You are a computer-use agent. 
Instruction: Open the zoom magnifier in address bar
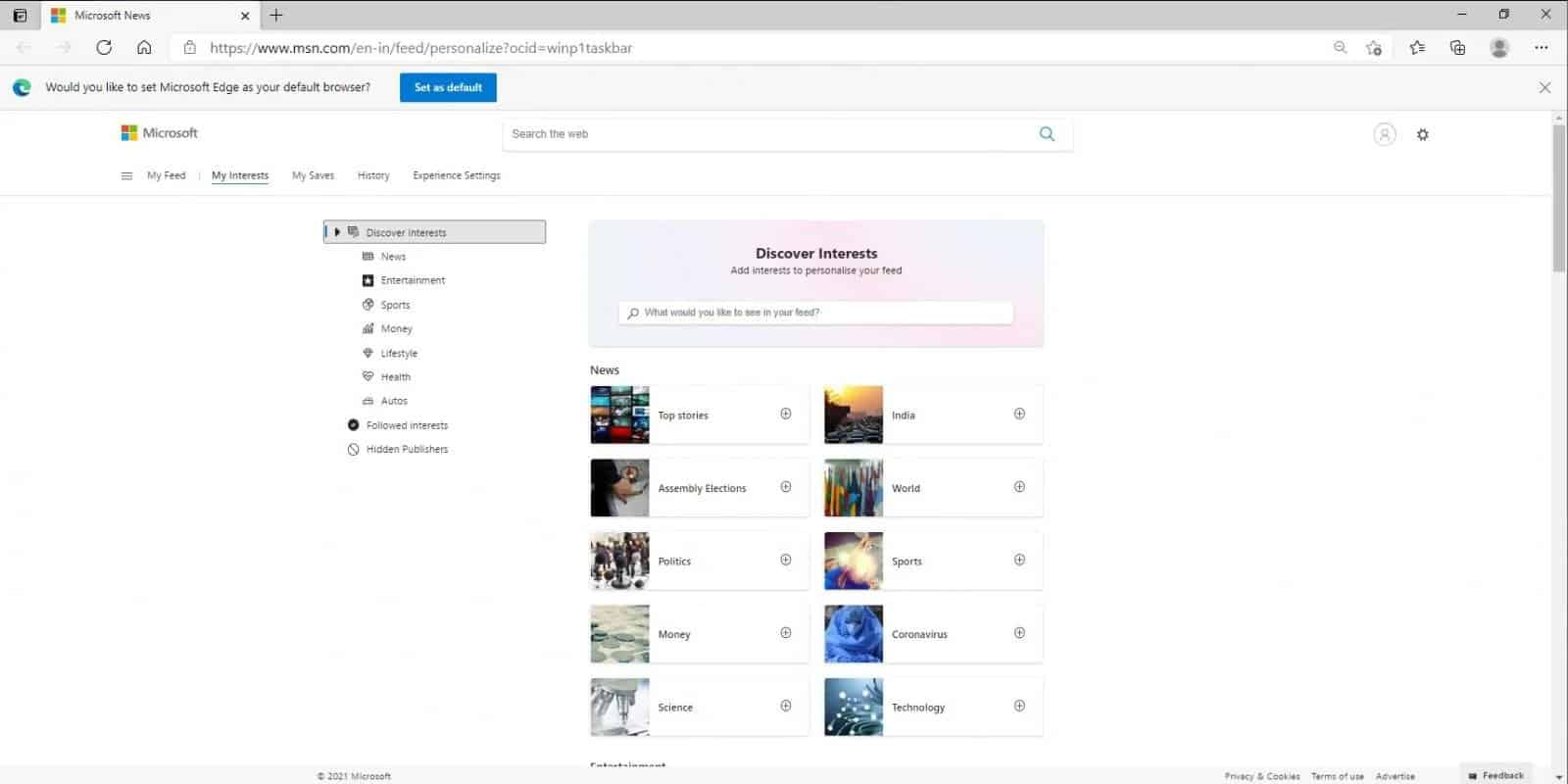1340,47
